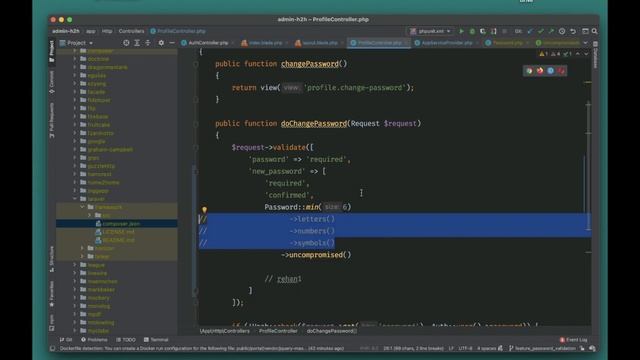Image resolution: width=640 pixels, height=360 pixels.
Task: Toggle the npm tool window side tab
Action: 52,322
